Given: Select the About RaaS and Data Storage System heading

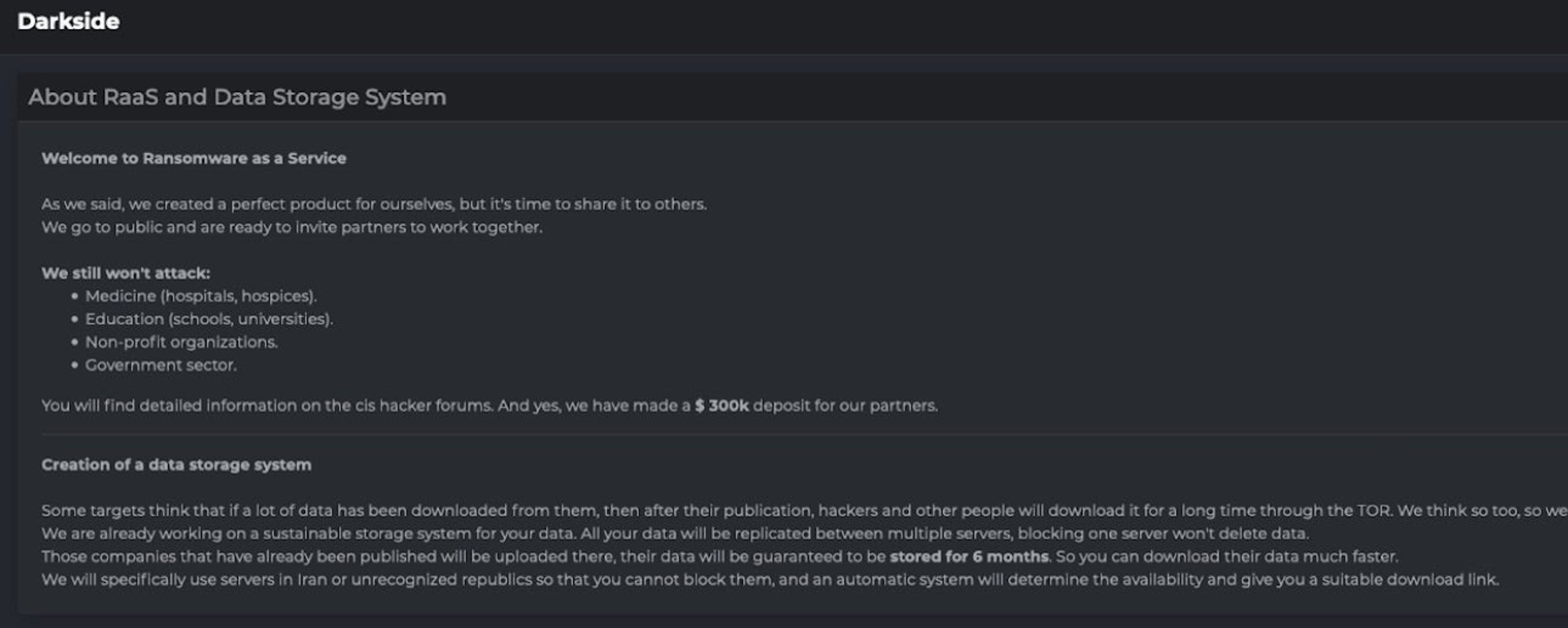Looking at the screenshot, I should [237, 97].
